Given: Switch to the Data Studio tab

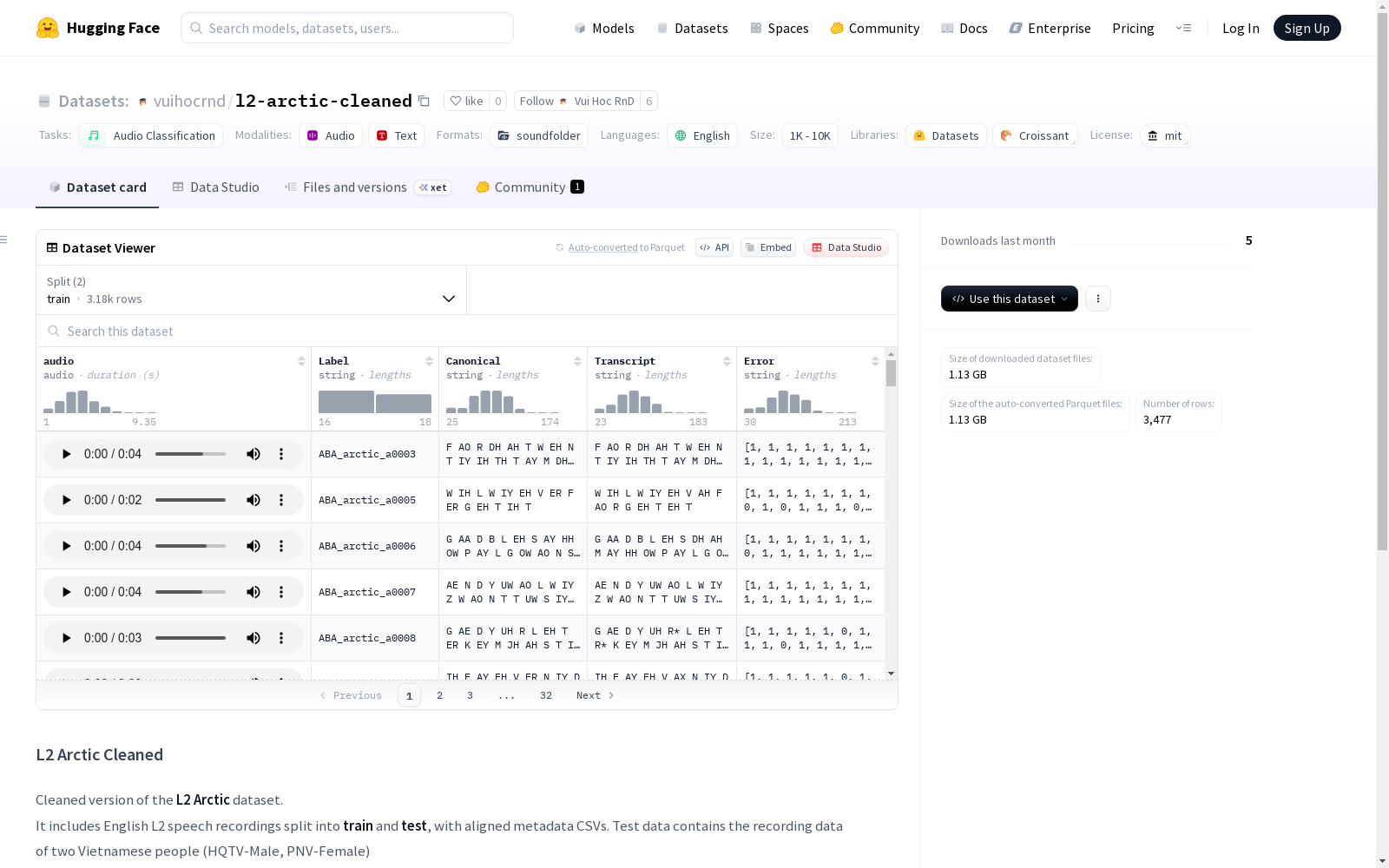Looking at the screenshot, I should [x=216, y=187].
